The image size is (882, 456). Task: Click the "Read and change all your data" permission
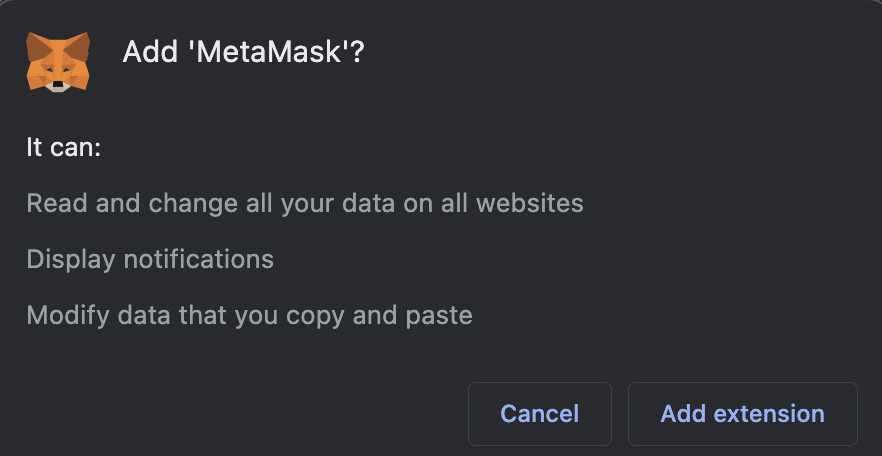tap(304, 204)
